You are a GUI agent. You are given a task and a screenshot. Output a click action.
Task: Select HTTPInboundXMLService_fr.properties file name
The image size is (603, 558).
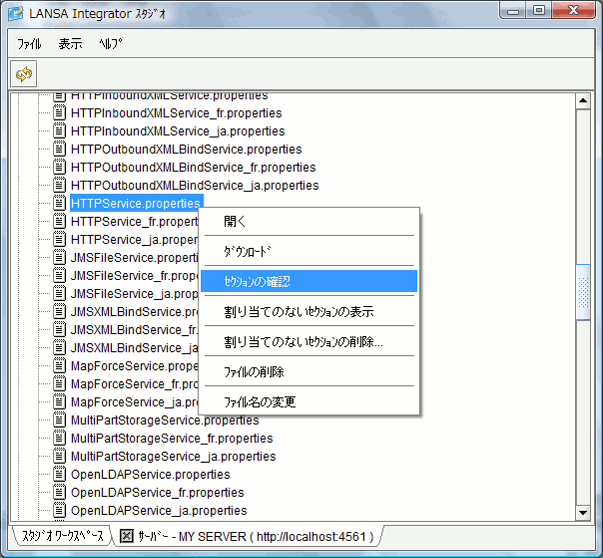[x=177, y=113]
